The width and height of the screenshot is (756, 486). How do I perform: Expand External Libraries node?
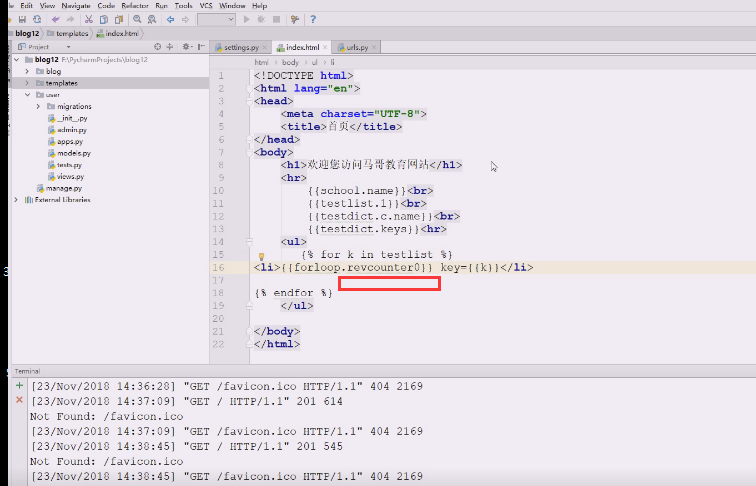click(16, 200)
